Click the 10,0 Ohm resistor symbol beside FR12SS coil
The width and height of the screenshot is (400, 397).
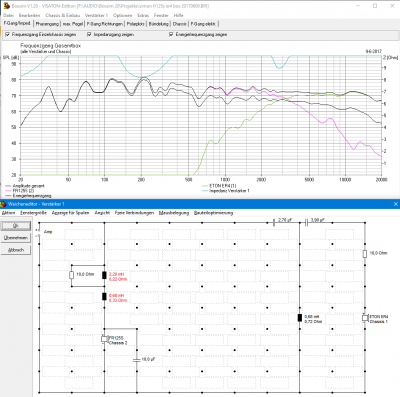coord(71,275)
